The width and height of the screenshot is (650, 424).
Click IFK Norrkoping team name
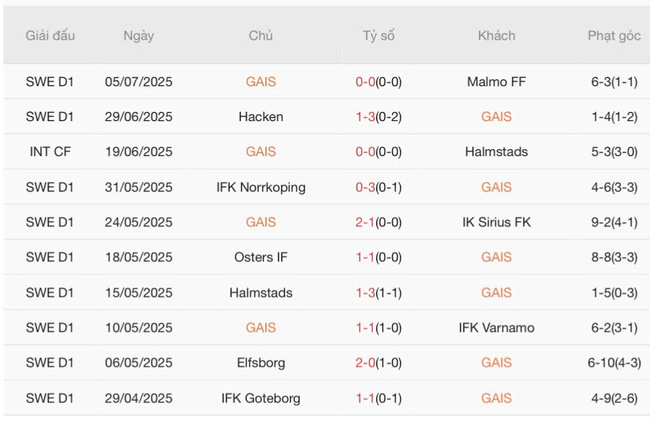tap(261, 187)
